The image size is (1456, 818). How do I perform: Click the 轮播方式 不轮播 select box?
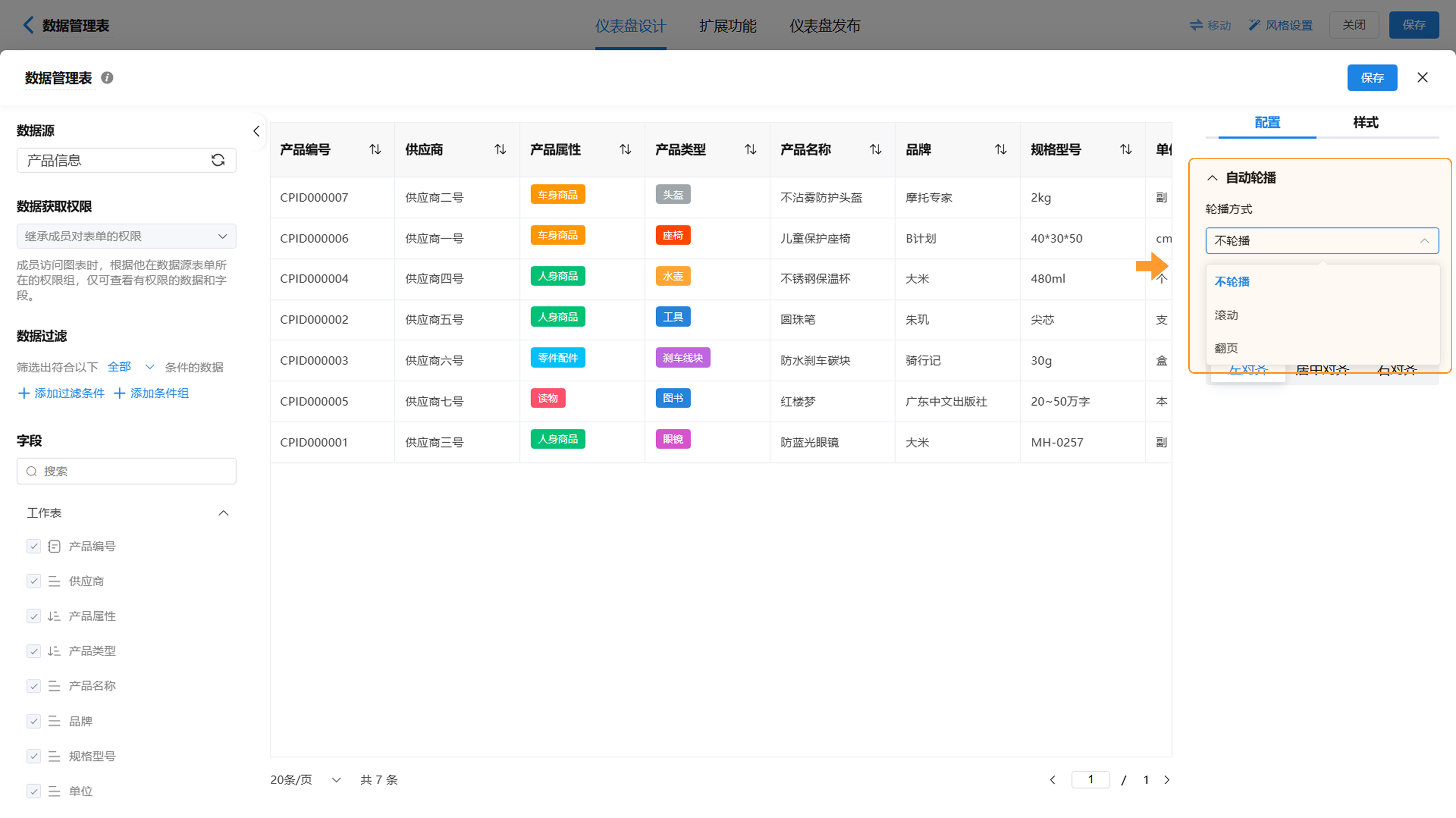1322,241
